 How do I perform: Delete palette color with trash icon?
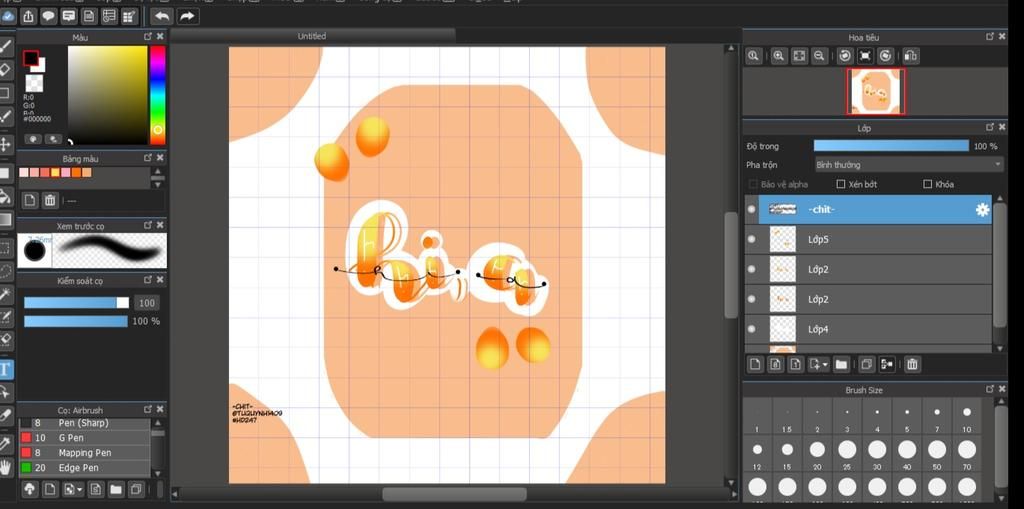tap(50, 201)
